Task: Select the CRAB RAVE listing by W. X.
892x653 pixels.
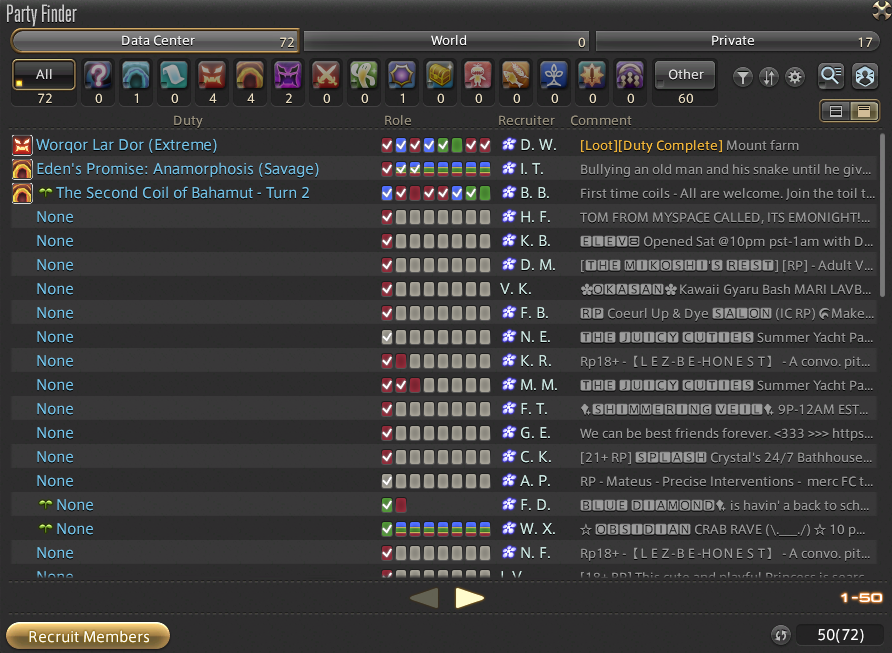Action: click(x=444, y=529)
